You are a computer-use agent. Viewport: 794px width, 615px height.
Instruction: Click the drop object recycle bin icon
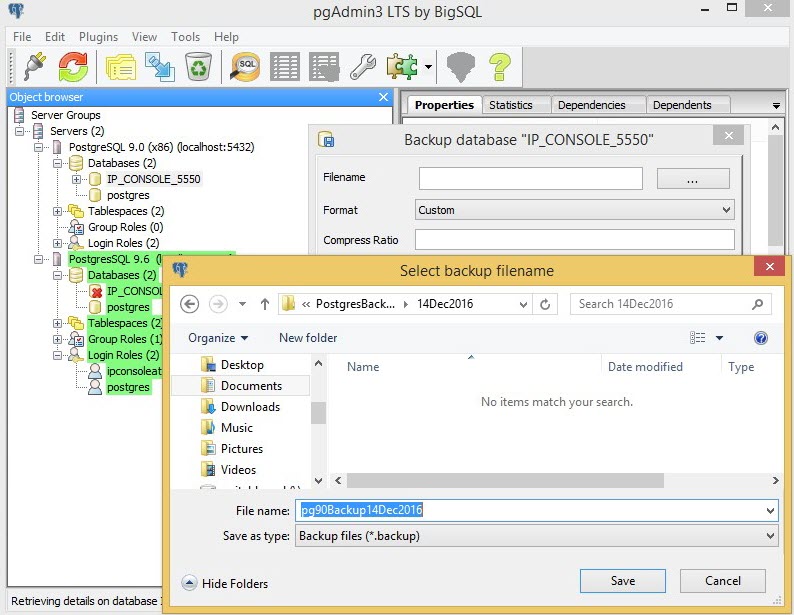tap(198, 67)
